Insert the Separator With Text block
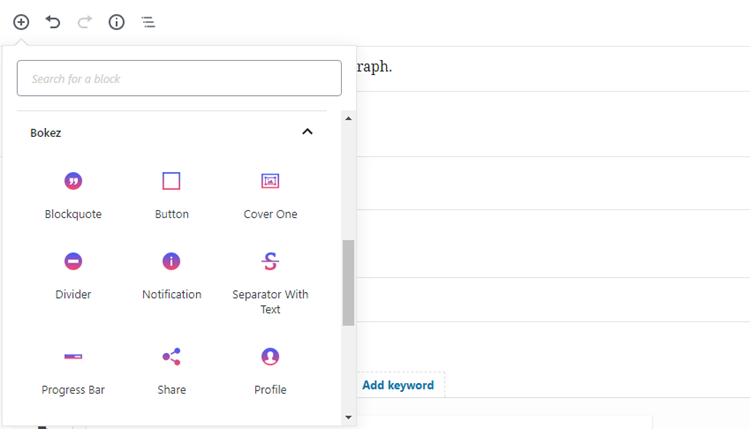This screenshot has height=429, width=750. pyautogui.click(x=270, y=284)
